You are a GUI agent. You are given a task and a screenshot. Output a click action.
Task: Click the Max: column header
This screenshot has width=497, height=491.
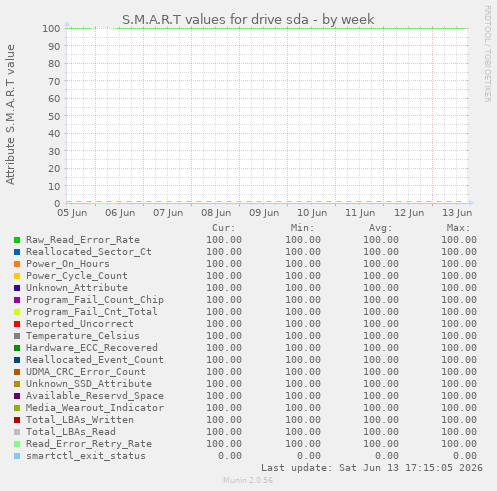pos(458,228)
